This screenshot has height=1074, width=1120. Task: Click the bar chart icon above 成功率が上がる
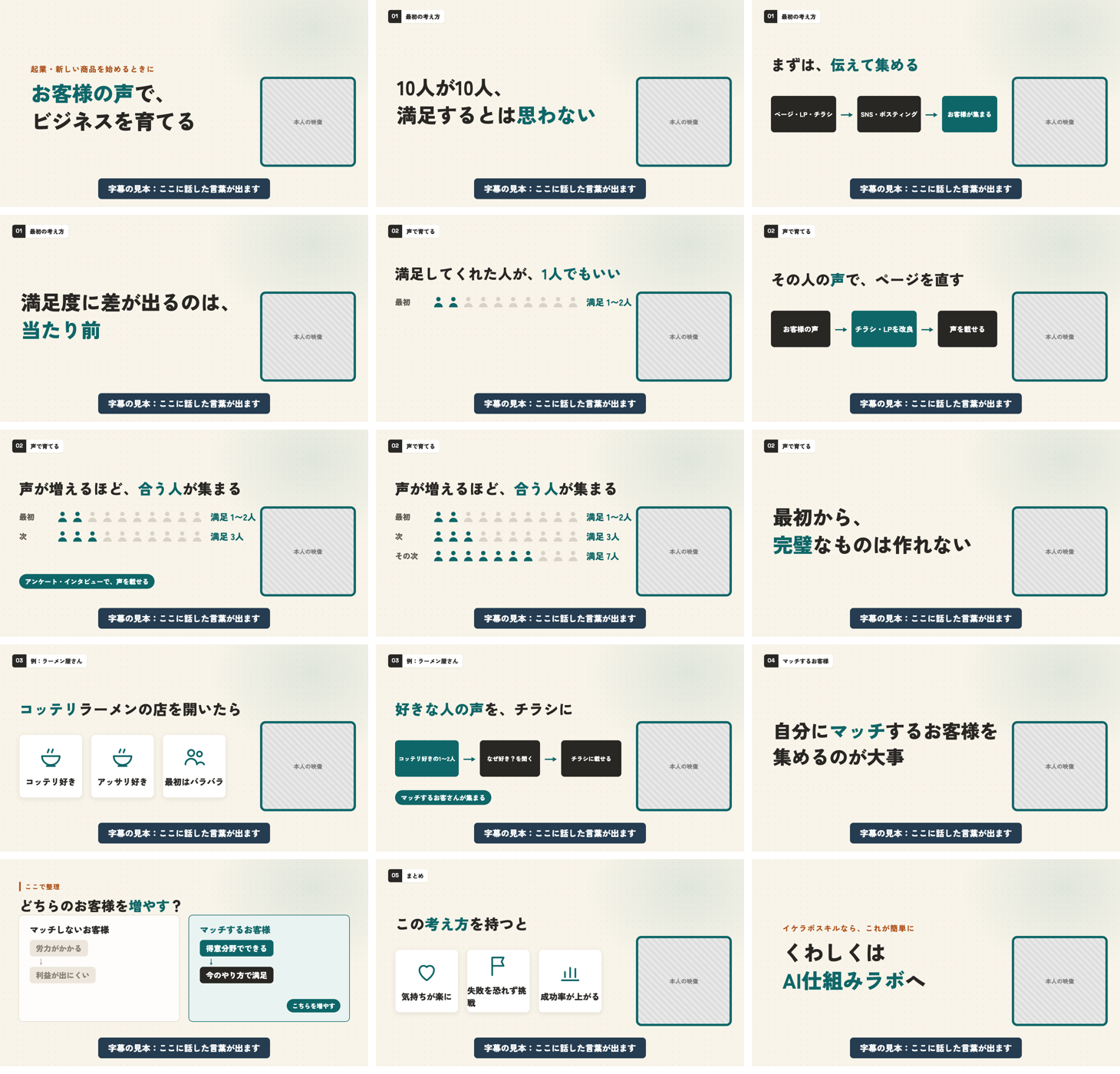click(570, 973)
